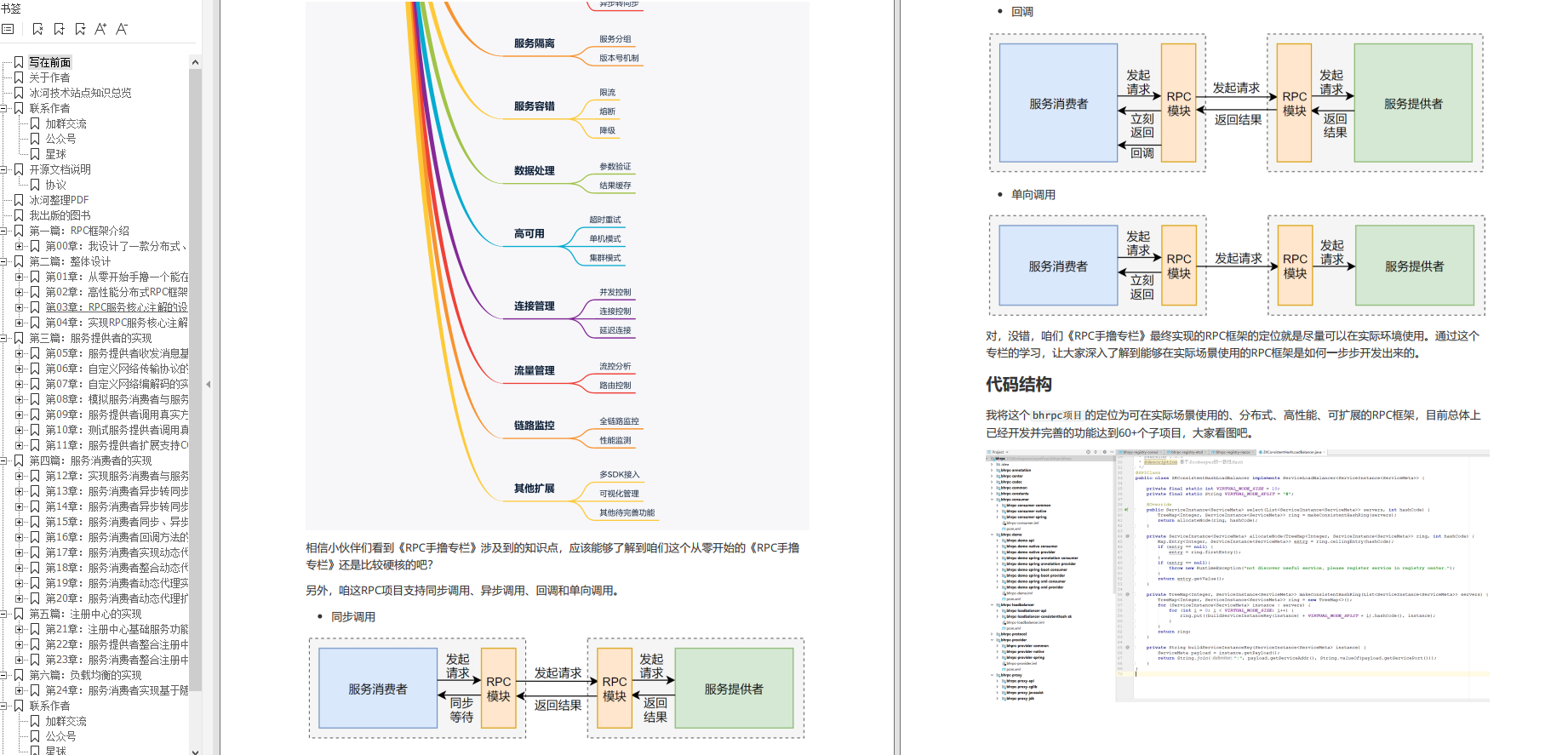Decrease bookmark font size with A-

(122, 29)
